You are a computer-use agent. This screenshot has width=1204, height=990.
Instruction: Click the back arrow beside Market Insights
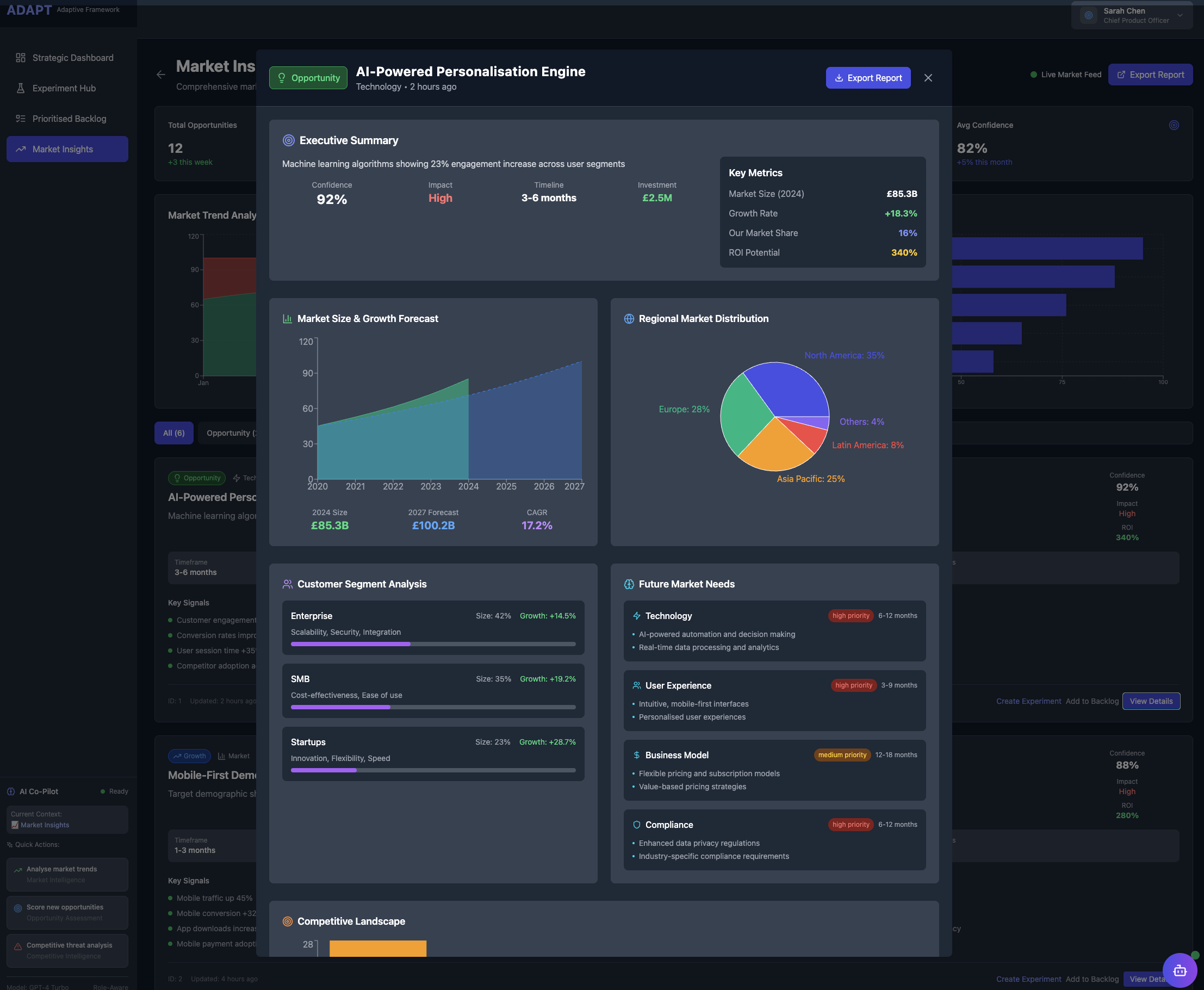(161, 75)
